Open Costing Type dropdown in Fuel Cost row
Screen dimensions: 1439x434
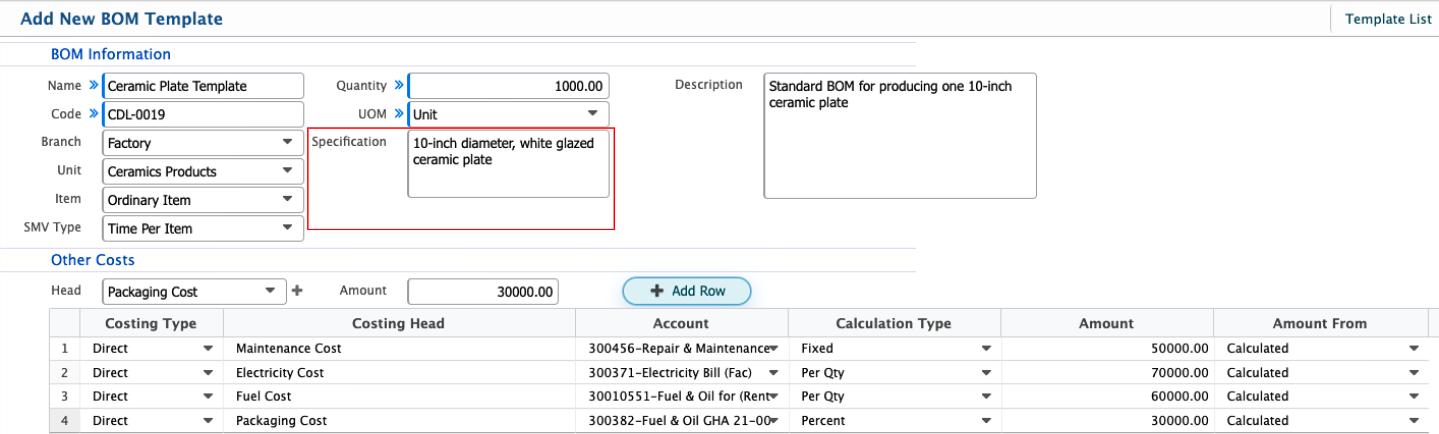coord(153,396)
